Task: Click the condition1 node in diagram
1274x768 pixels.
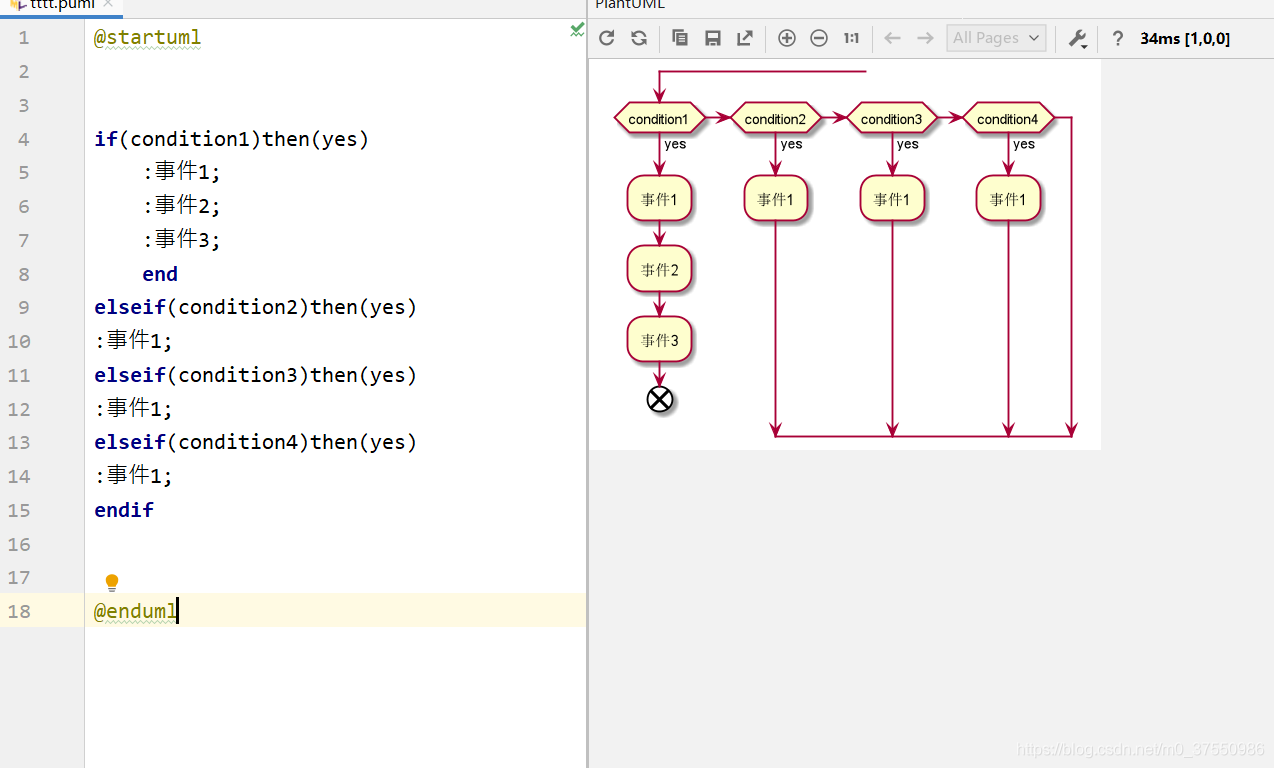Action: tap(659, 119)
